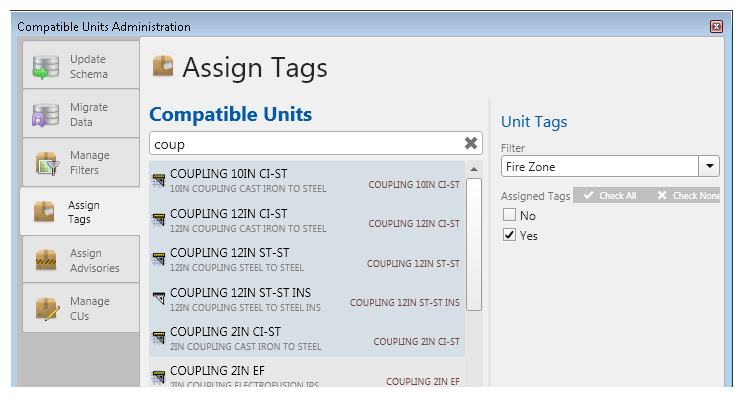This screenshot has width=743, height=397.
Task: Select the COUPLING 2IN EF list item
Action: (x=307, y=376)
